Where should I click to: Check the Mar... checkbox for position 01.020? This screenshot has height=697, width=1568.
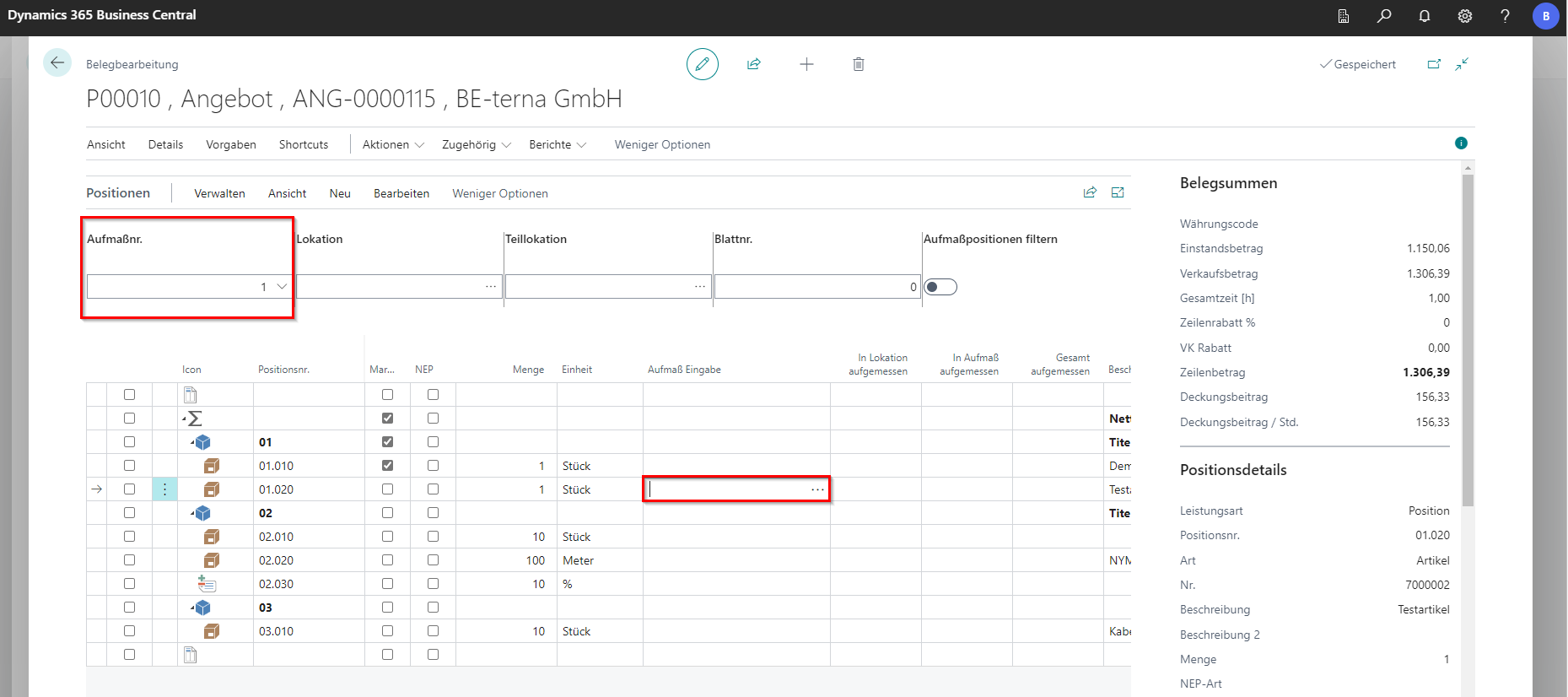click(x=387, y=489)
